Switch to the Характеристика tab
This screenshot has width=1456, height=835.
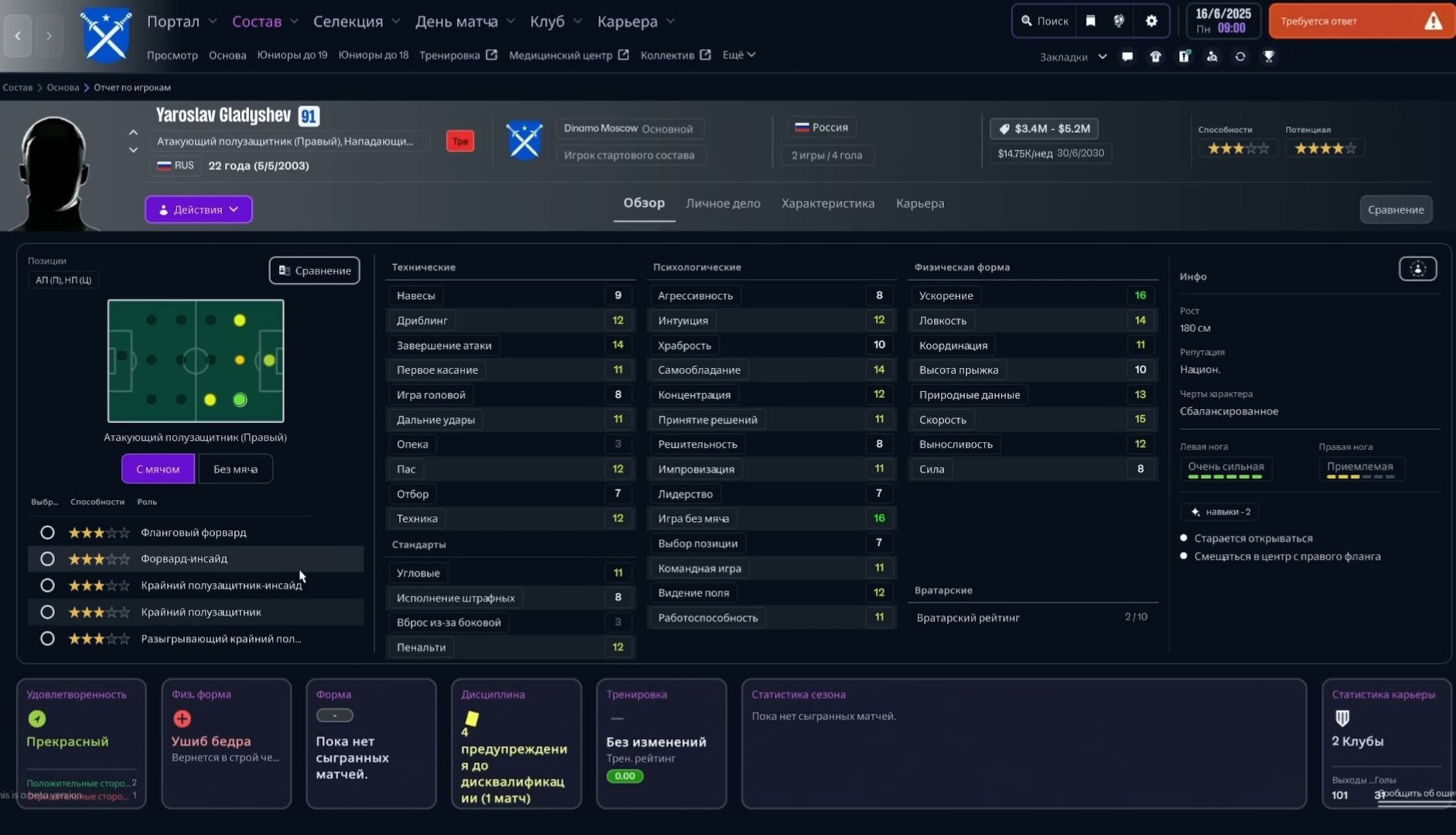point(827,203)
